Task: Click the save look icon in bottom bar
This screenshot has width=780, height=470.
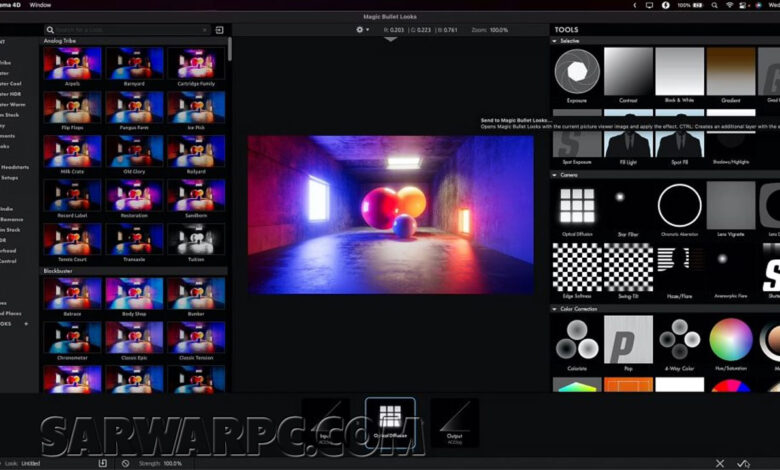Action: [x=102, y=463]
